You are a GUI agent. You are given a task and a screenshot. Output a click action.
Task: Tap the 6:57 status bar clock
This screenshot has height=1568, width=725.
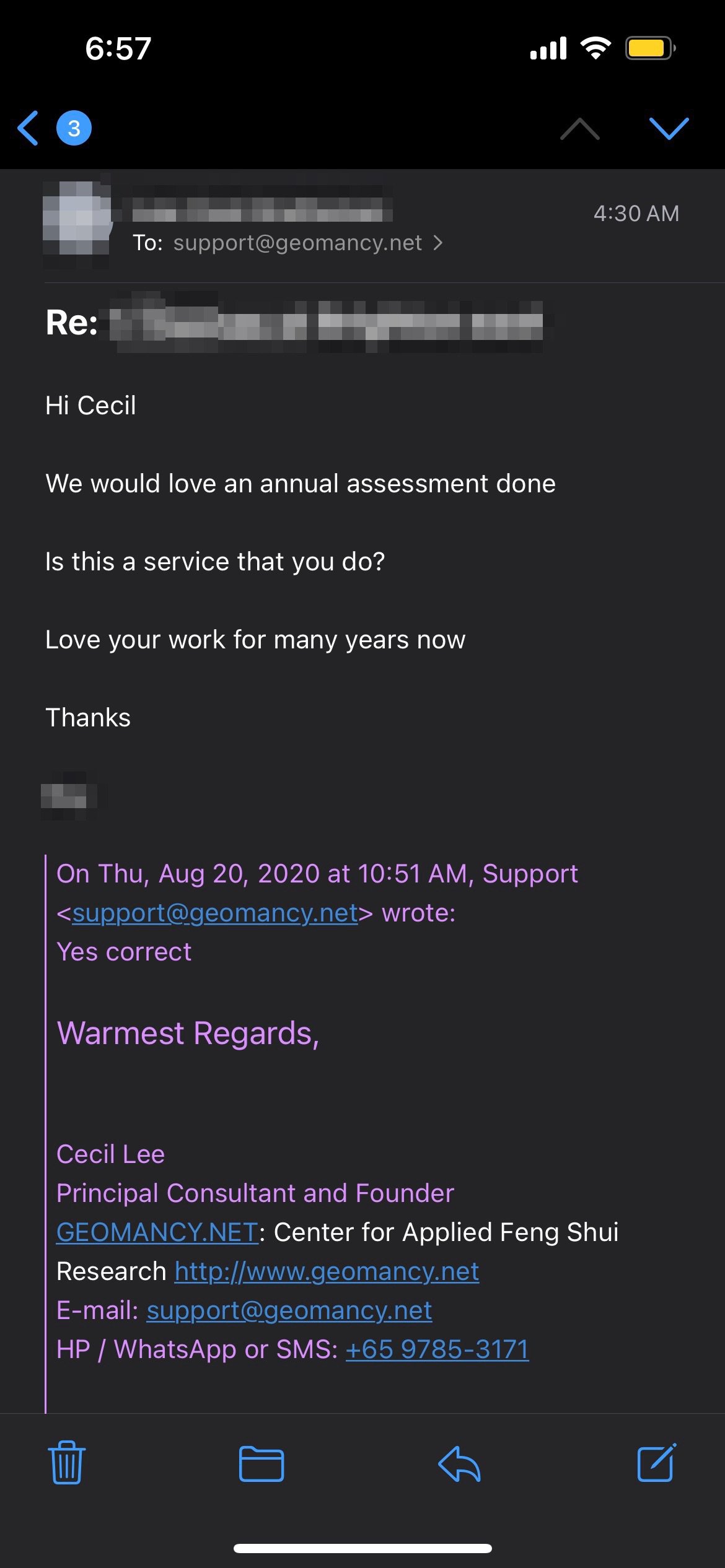[118, 48]
